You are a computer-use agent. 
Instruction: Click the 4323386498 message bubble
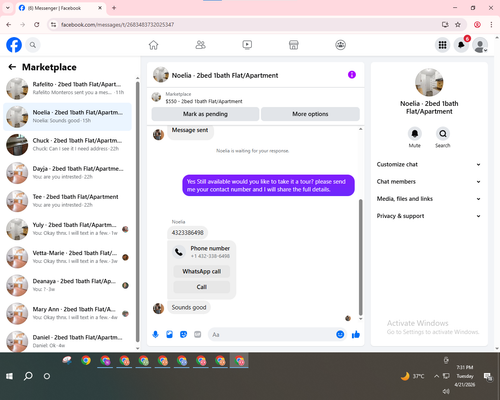click(187, 233)
